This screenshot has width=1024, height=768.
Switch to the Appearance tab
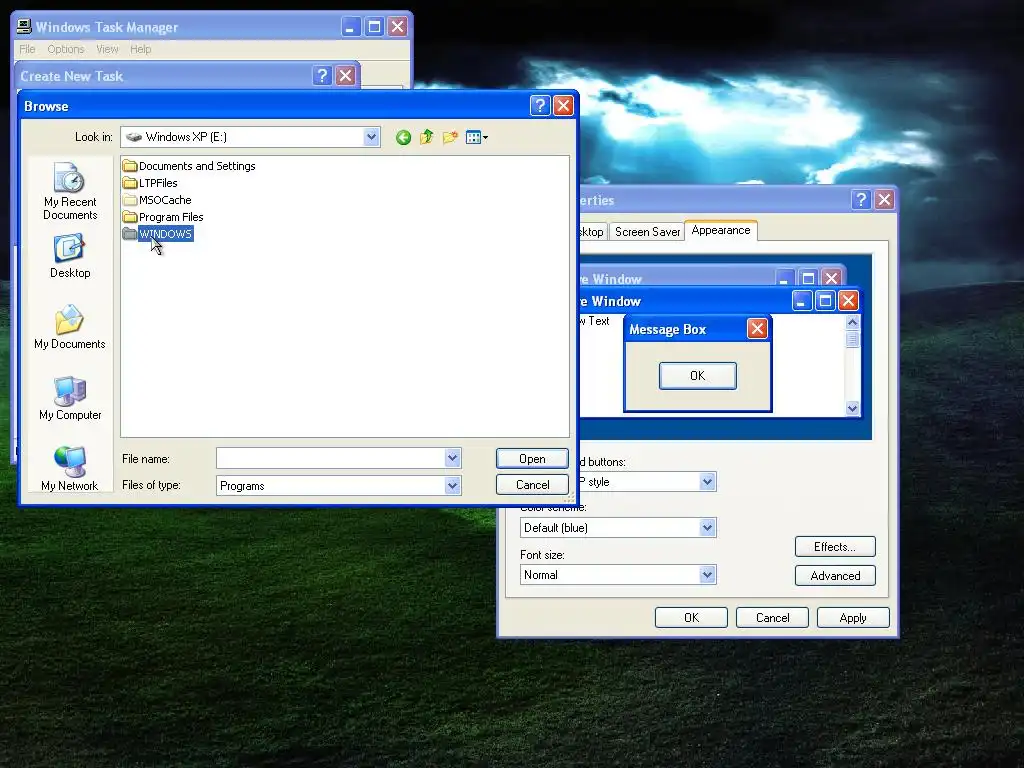721,230
